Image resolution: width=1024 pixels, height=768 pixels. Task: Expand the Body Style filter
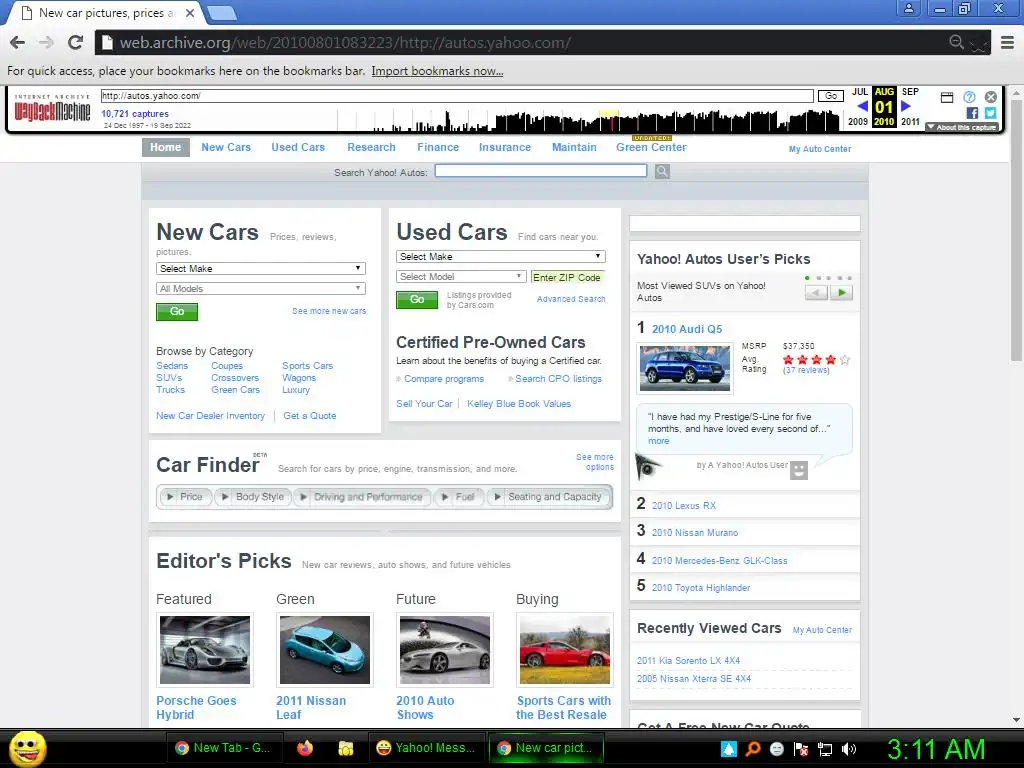click(x=253, y=497)
